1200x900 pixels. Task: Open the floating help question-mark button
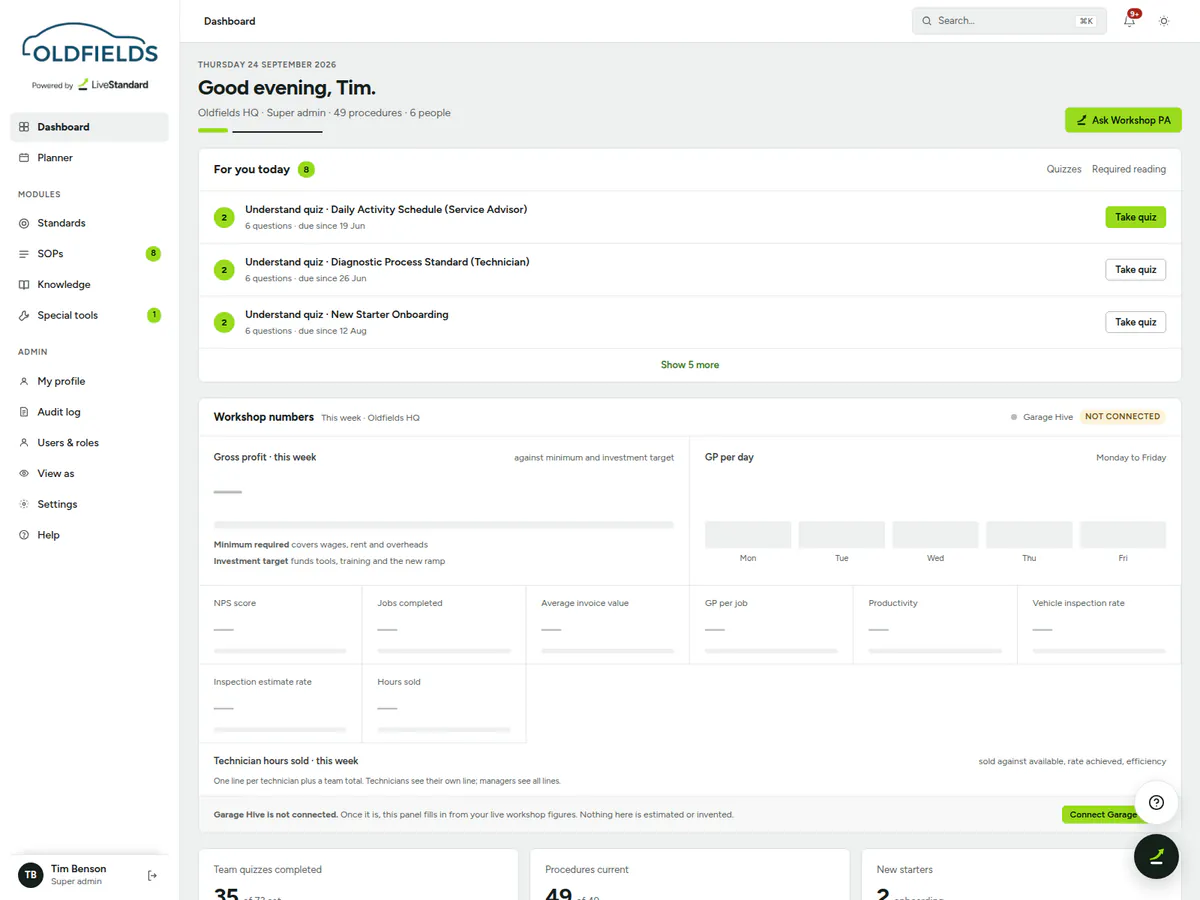1156,802
